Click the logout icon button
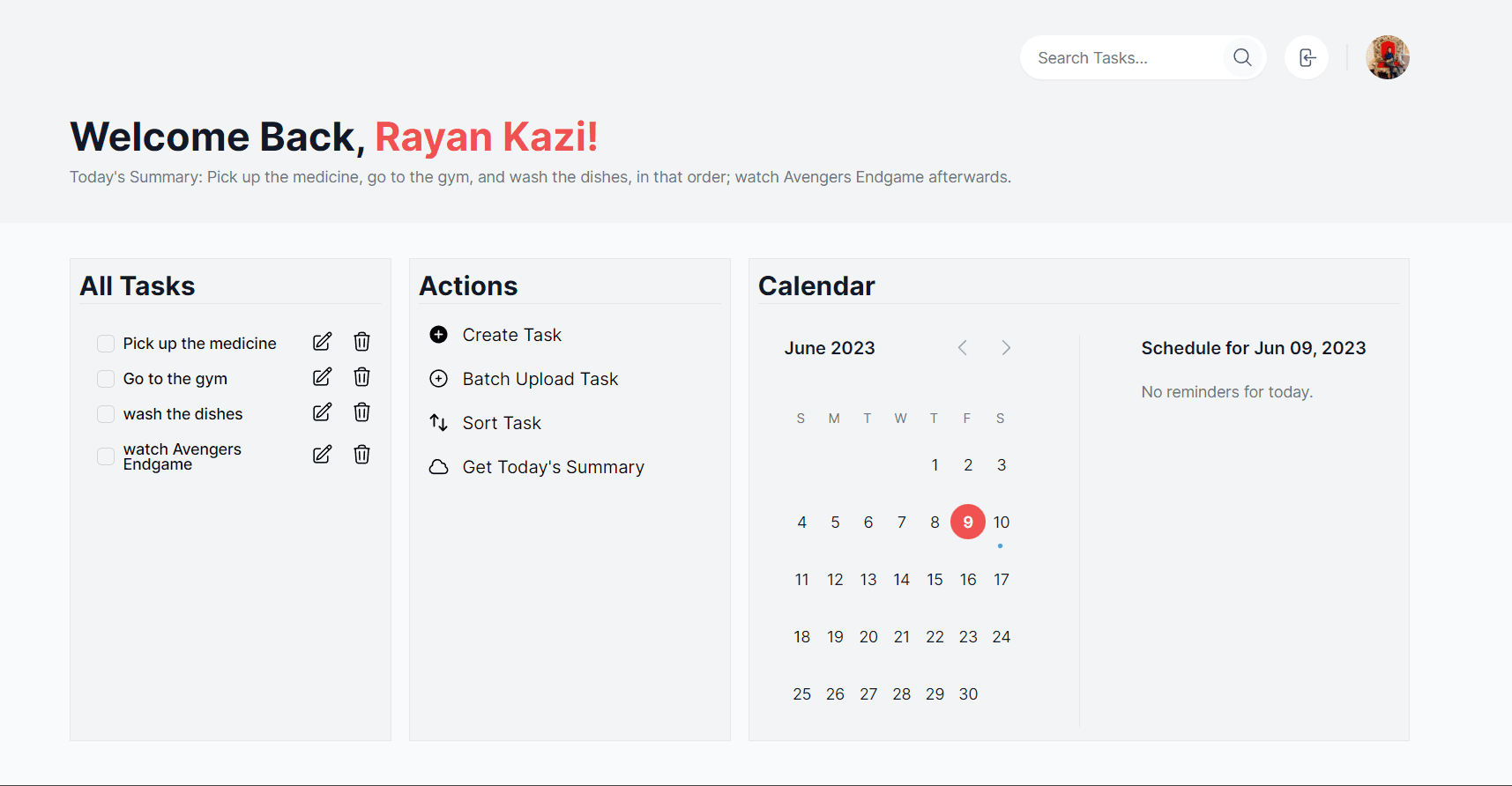 (x=1307, y=57)
